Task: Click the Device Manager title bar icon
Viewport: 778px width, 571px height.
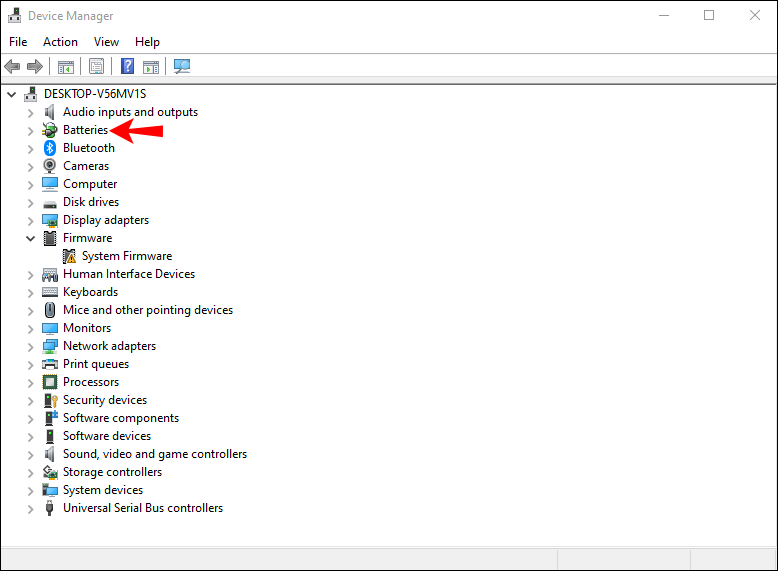Action: [x=14, y=15]
